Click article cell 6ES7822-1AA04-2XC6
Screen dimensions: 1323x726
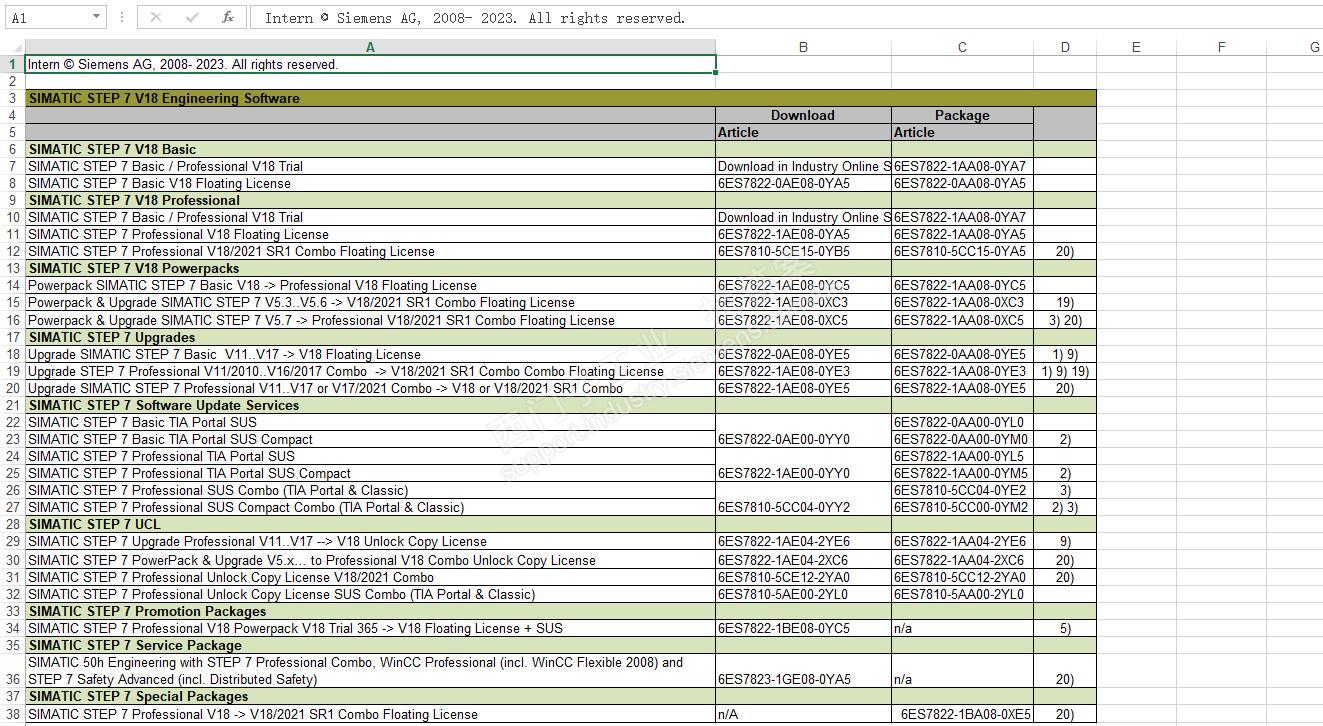[962, 560]
